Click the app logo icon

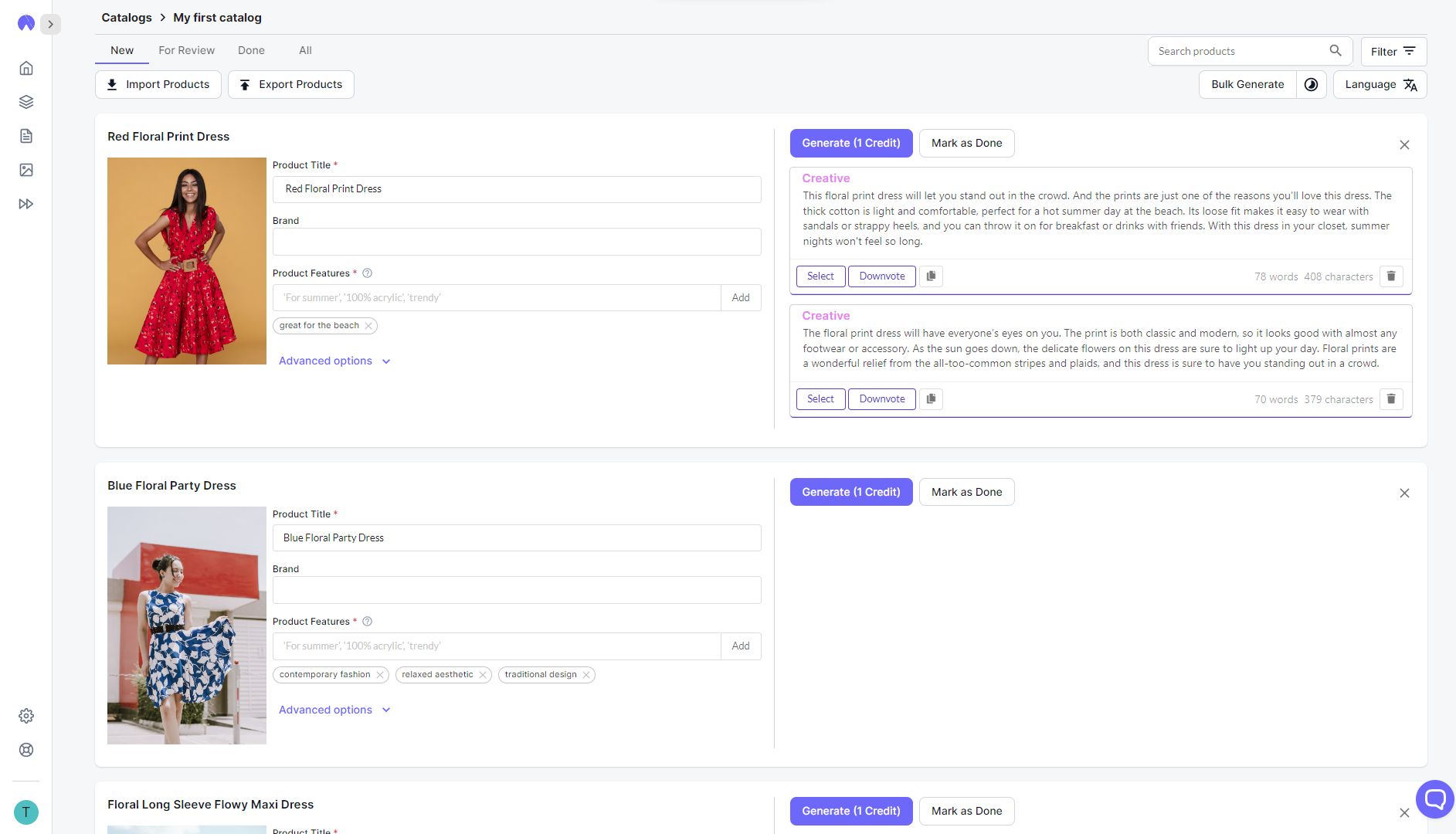pyautogui.click(x=26, y=23)
